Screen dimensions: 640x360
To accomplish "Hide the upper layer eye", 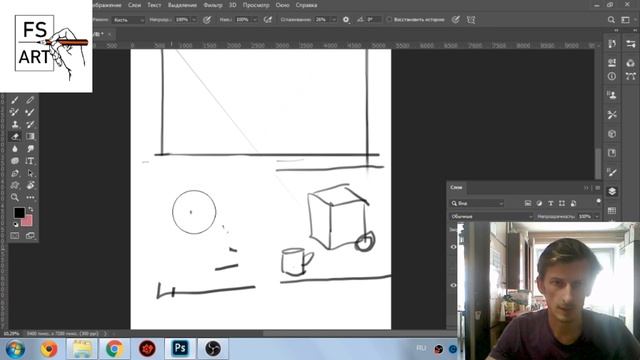I will click(x=453, y=247).
